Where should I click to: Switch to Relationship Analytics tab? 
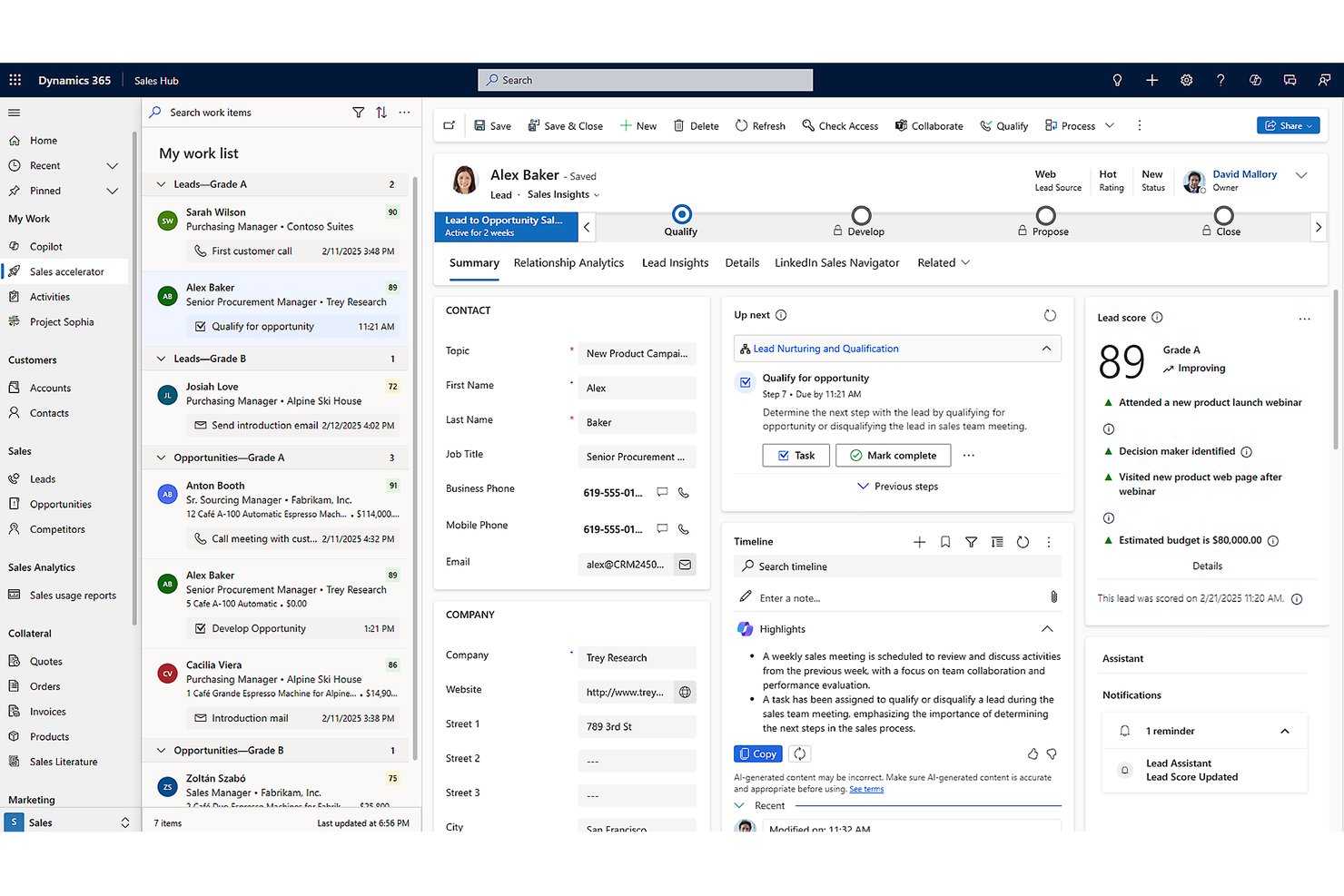pyautogui.click(x=568, y=262)
